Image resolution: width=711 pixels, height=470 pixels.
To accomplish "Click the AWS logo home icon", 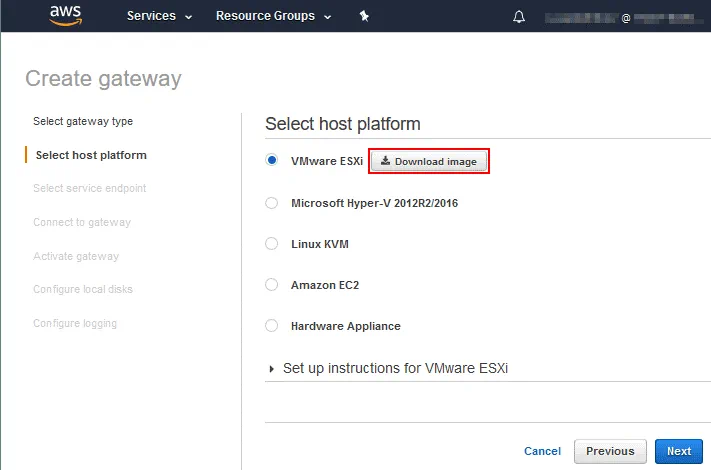I will (x=65, y=16).
